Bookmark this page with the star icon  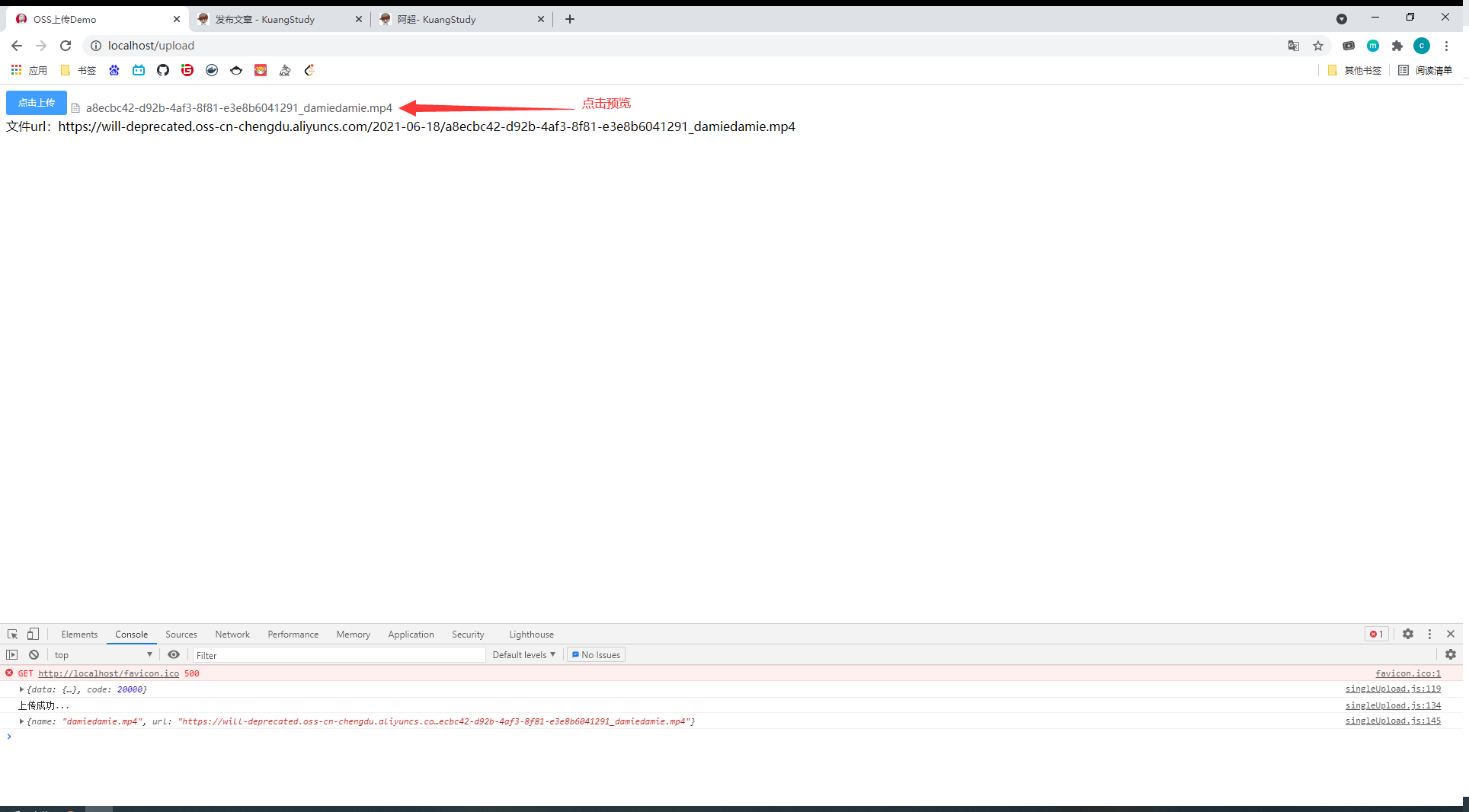pos(1318,46)
